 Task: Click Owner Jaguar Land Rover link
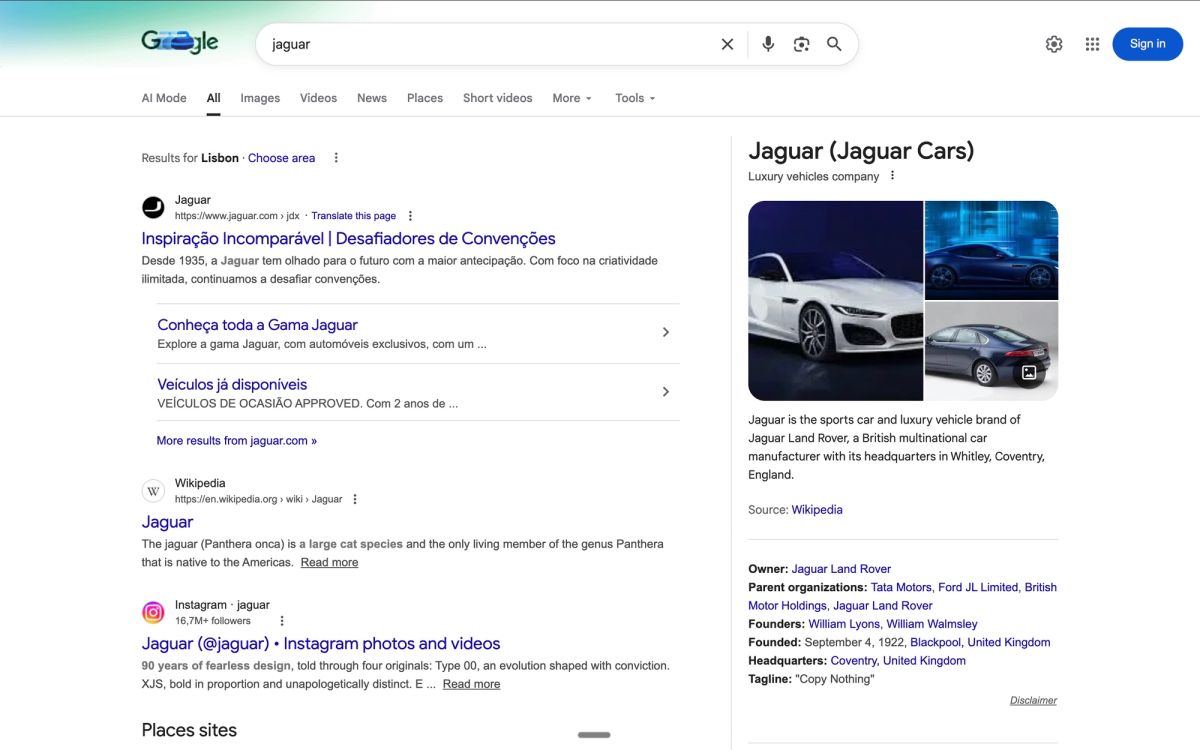click(x=841, y=569)
